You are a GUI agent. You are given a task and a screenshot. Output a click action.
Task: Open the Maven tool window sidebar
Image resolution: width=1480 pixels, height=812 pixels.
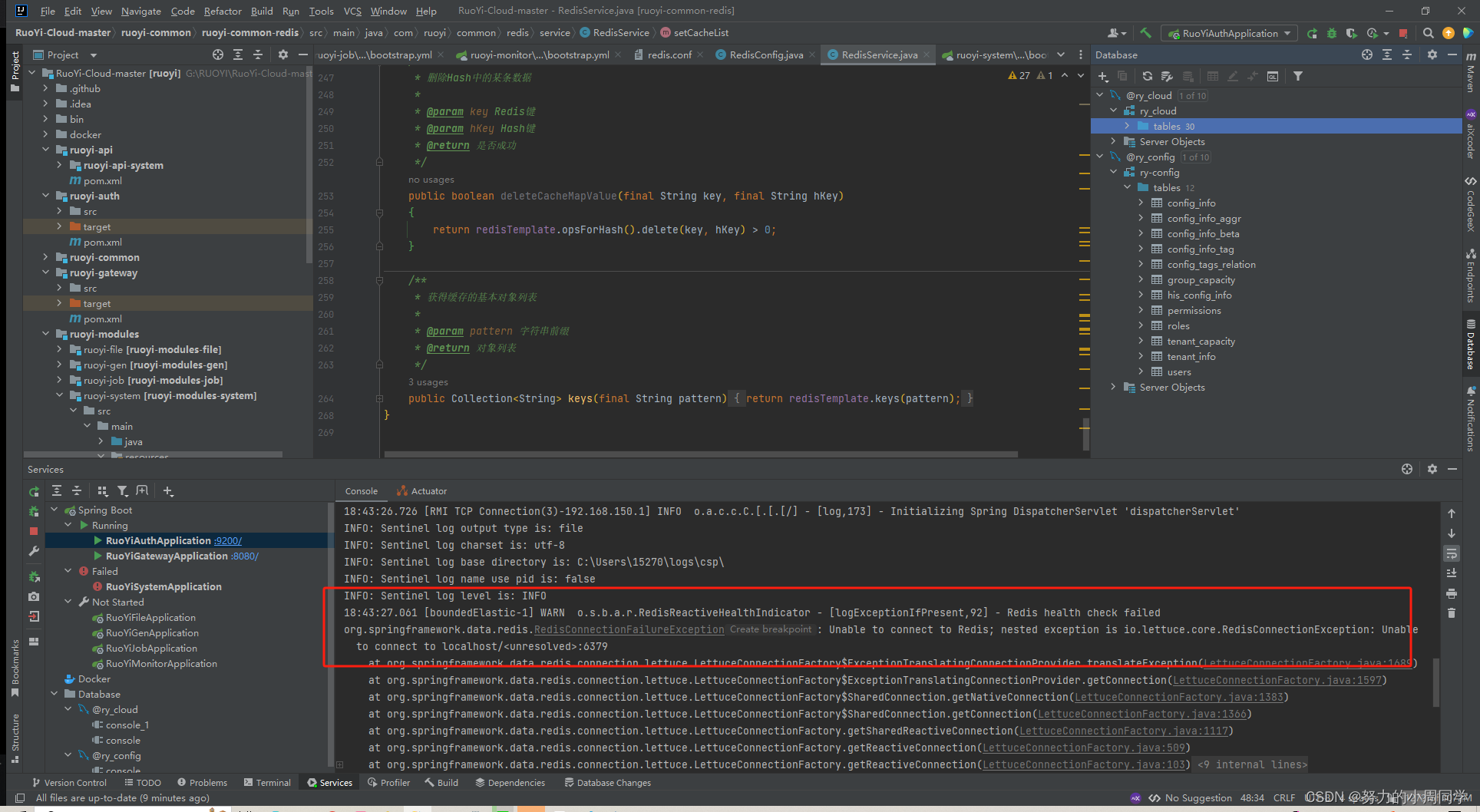1471,72
